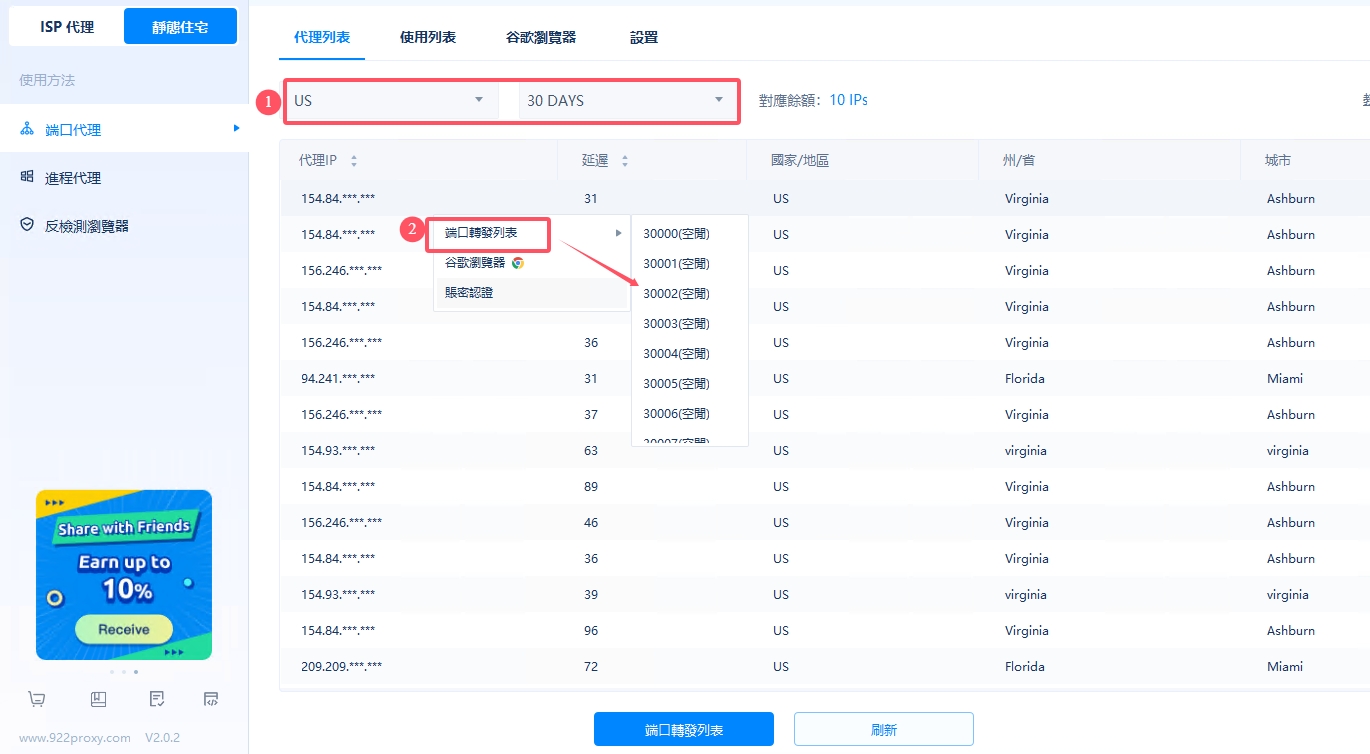Open the US country dropdown

390,101
